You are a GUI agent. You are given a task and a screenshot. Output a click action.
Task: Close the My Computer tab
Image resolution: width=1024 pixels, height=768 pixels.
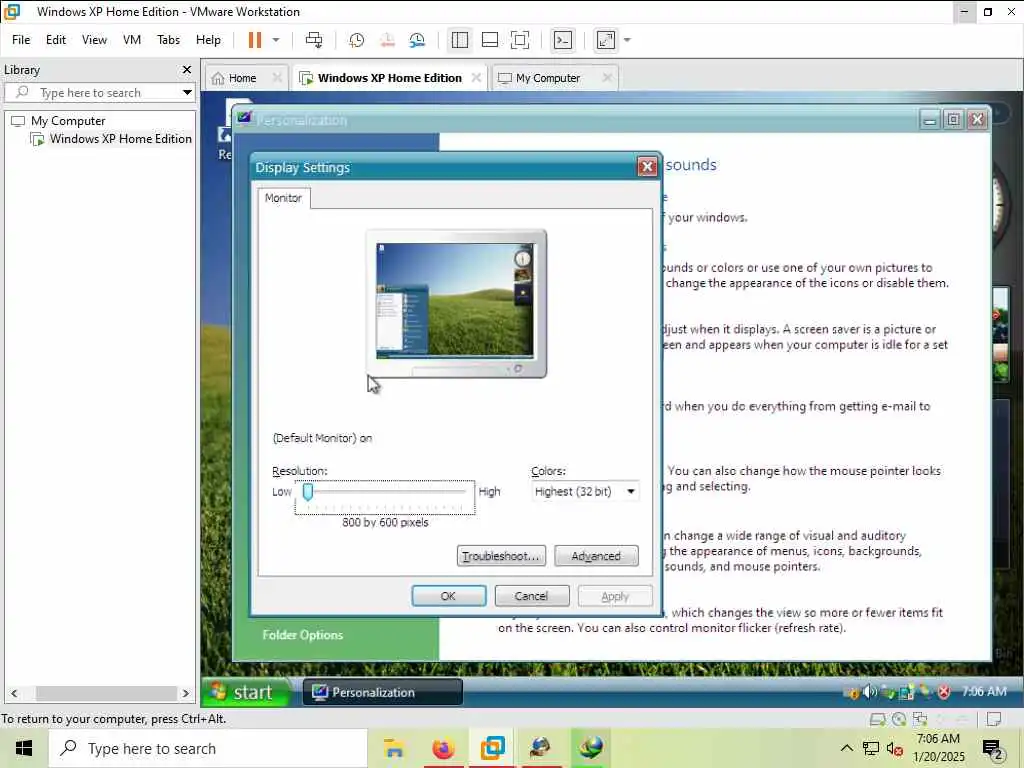coord(607,78)
